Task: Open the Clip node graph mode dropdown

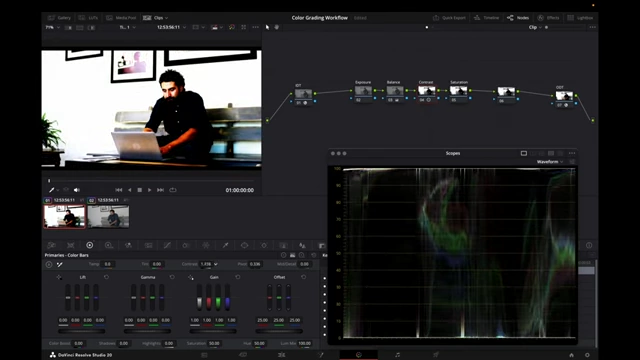Action: pyautogui.click(x=535, y=27)
